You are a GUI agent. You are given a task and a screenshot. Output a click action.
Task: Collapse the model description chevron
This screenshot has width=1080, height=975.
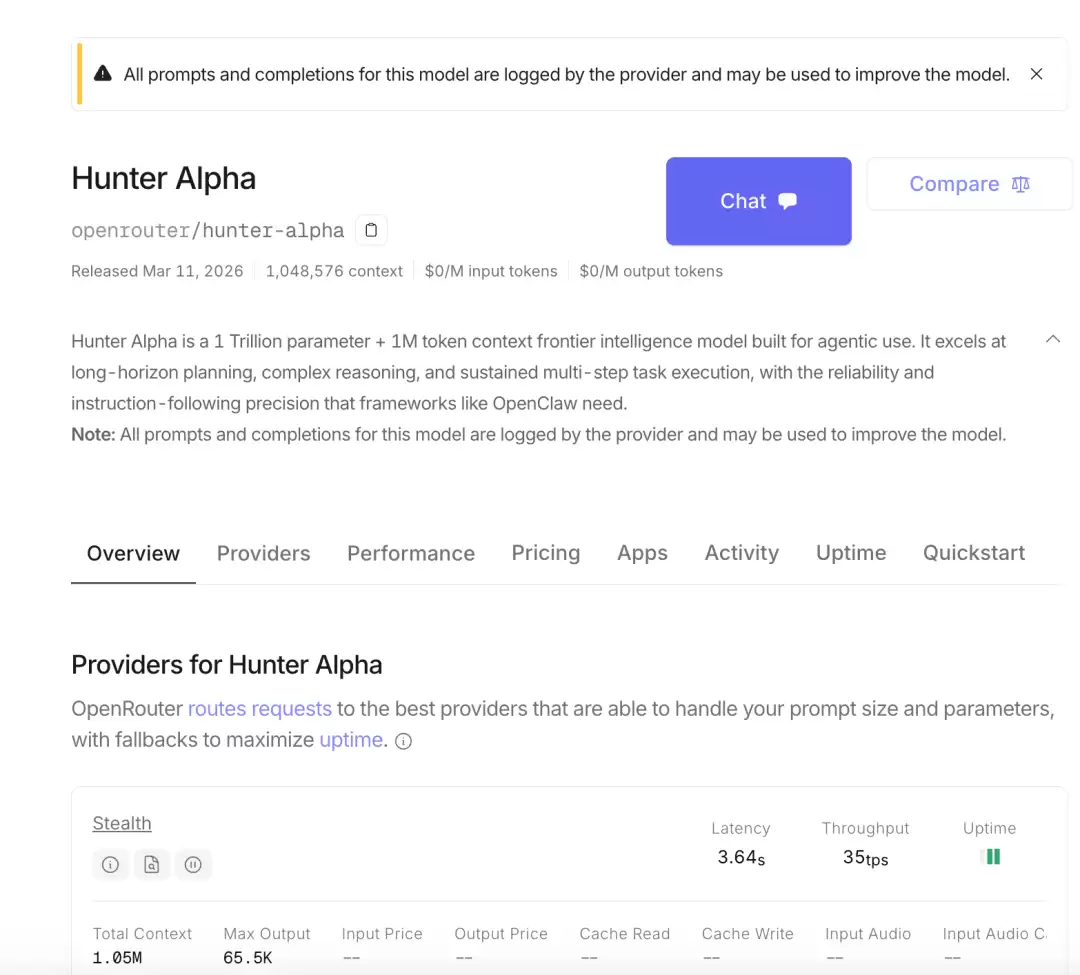tap(1052, 340)
